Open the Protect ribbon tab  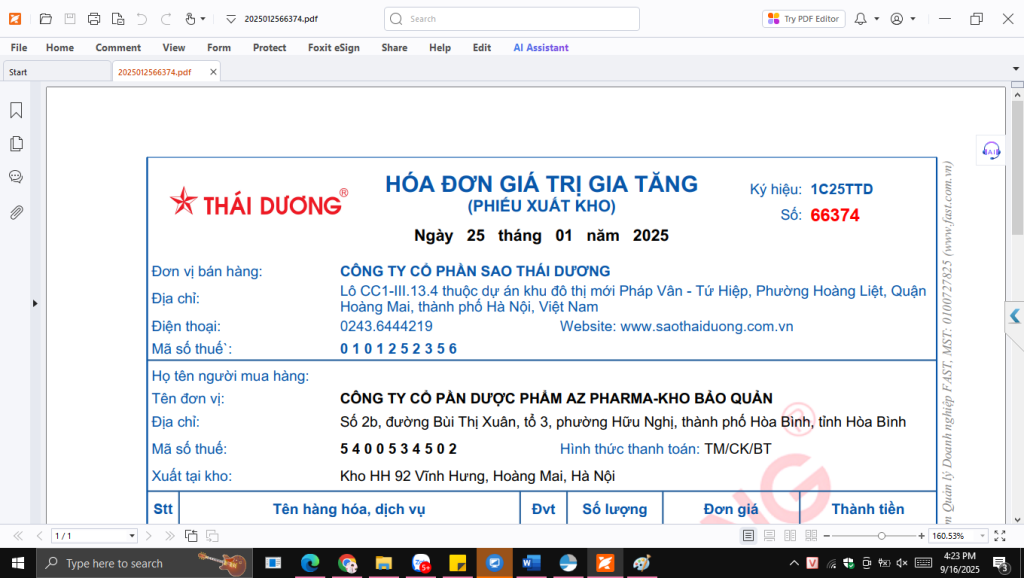(x=269, y=48)
